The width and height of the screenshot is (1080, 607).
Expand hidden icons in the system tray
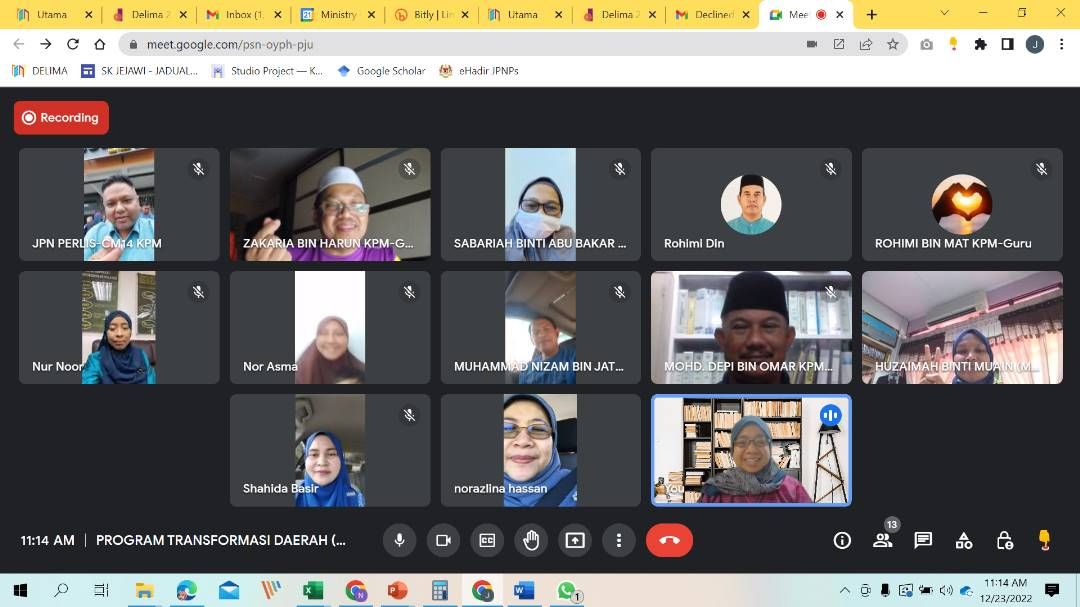[844, 591]
